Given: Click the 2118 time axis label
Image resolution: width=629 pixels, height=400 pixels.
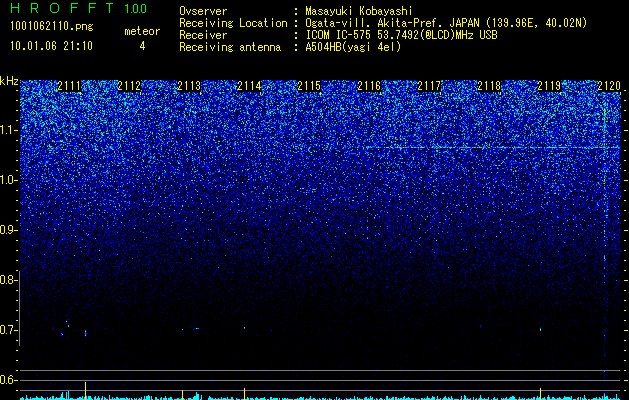Looking at the screenshot, I should click(x=489, y=86).
